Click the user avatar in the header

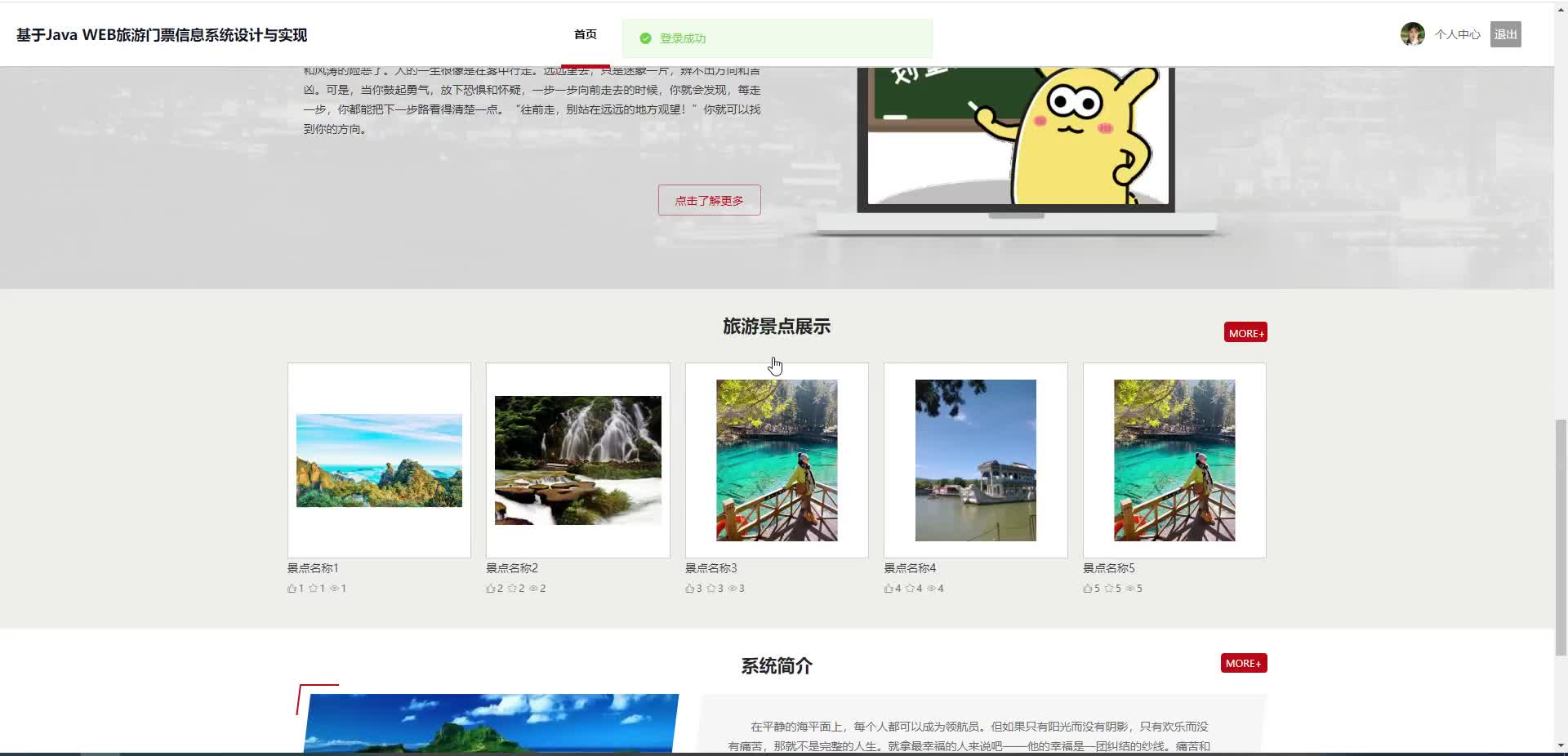click(x=1412, y=34)
